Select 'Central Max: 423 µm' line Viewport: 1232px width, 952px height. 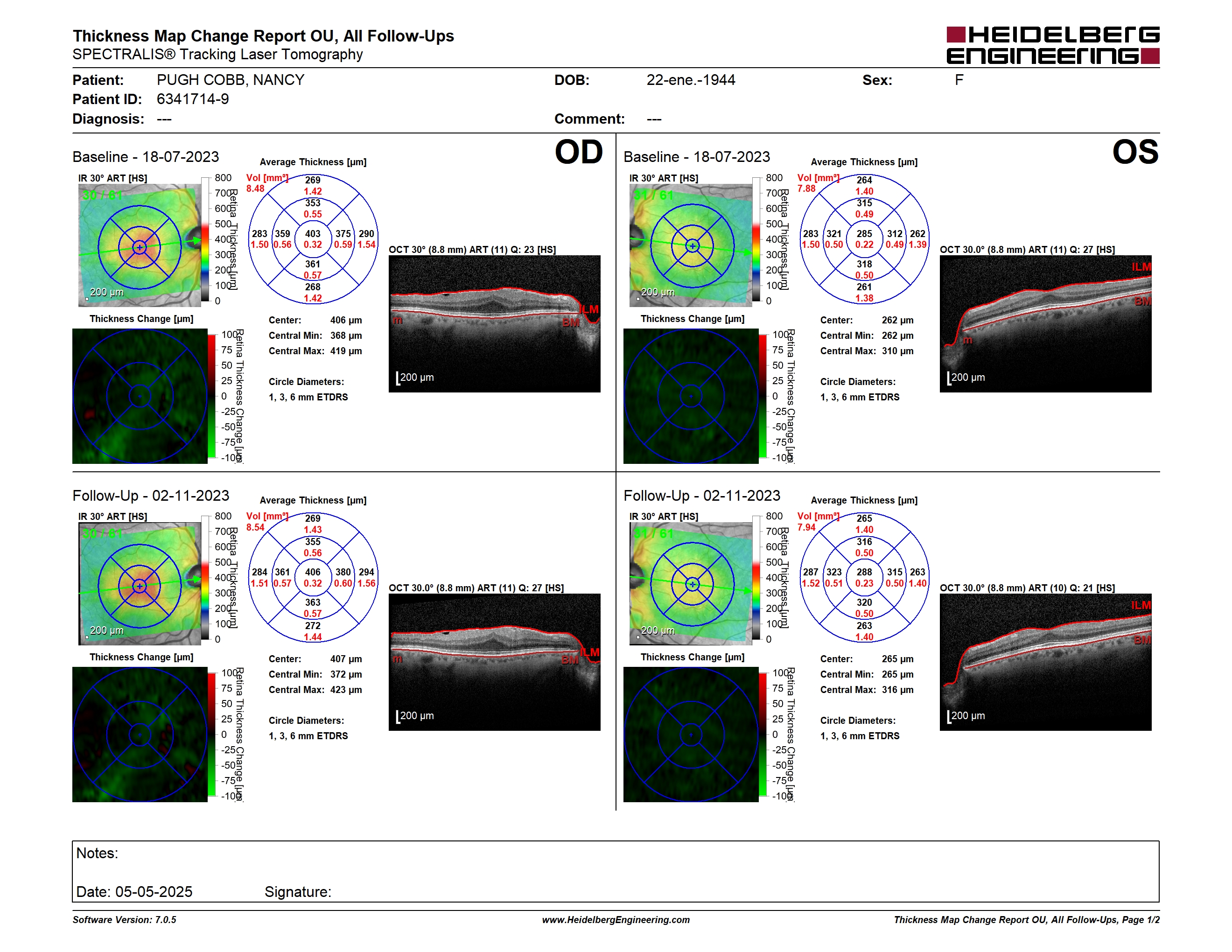315,689
